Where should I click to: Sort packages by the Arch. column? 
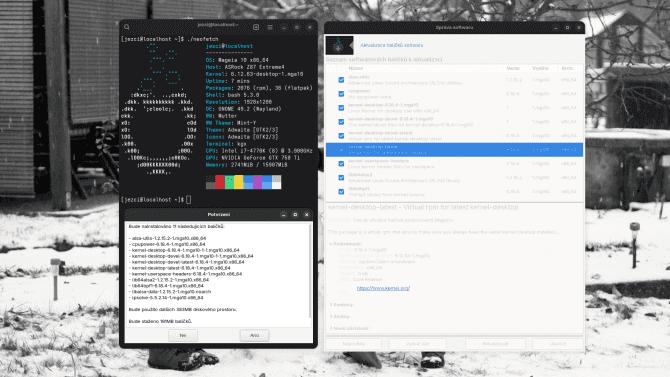pyautogui.click(x=567, y=68)
